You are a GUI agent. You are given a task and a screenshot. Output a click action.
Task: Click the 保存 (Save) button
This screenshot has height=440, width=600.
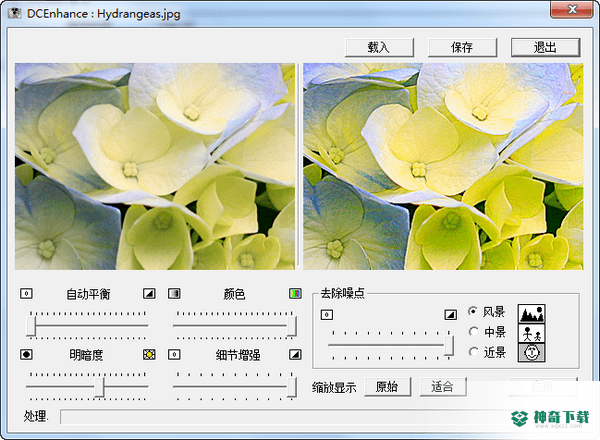(462, 47)
